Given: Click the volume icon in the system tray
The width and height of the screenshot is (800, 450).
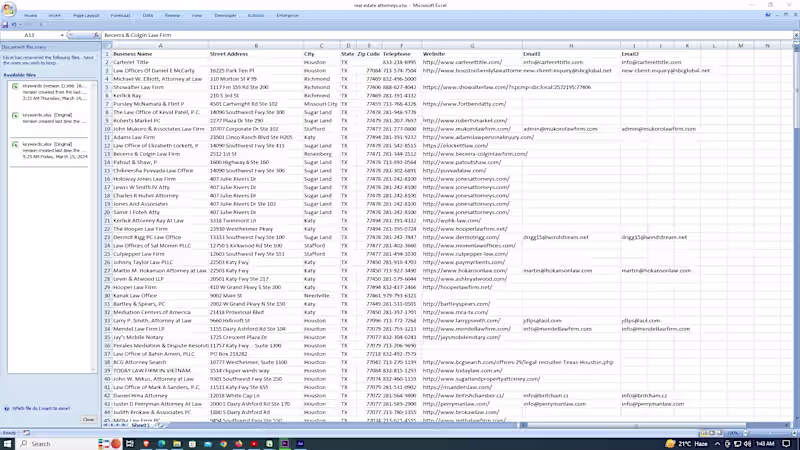Looking at the screenshot, I should (747, 443).
